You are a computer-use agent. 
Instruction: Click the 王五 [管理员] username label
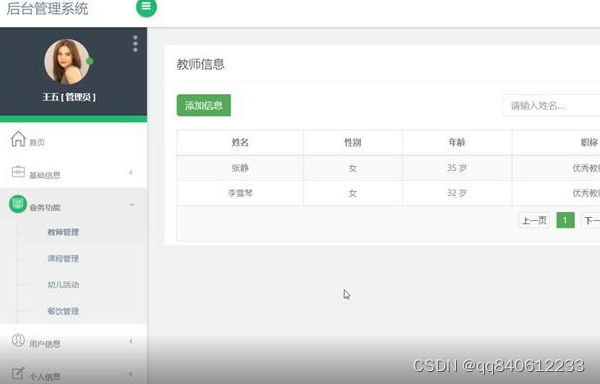click(68, 97)
